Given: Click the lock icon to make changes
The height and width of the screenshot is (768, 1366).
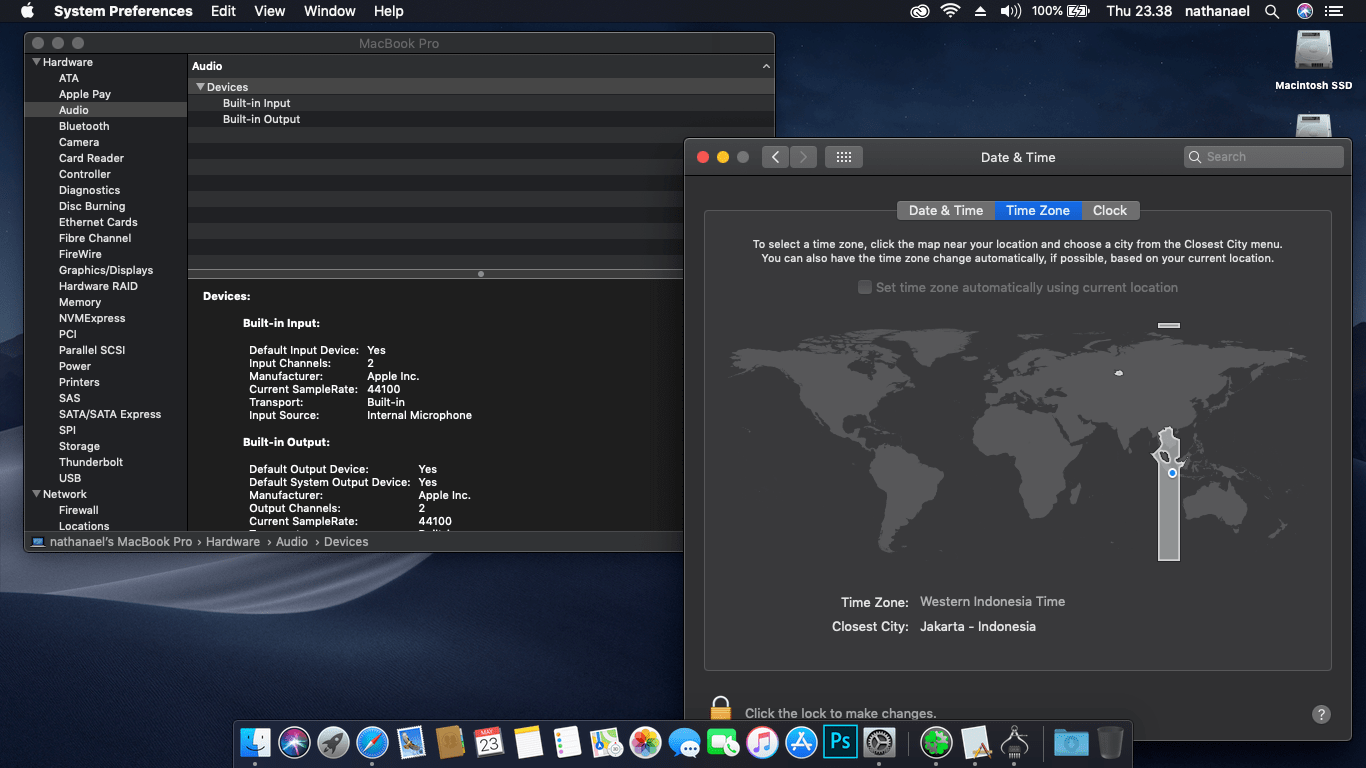Looking at the screenshot, I should 720,709.
